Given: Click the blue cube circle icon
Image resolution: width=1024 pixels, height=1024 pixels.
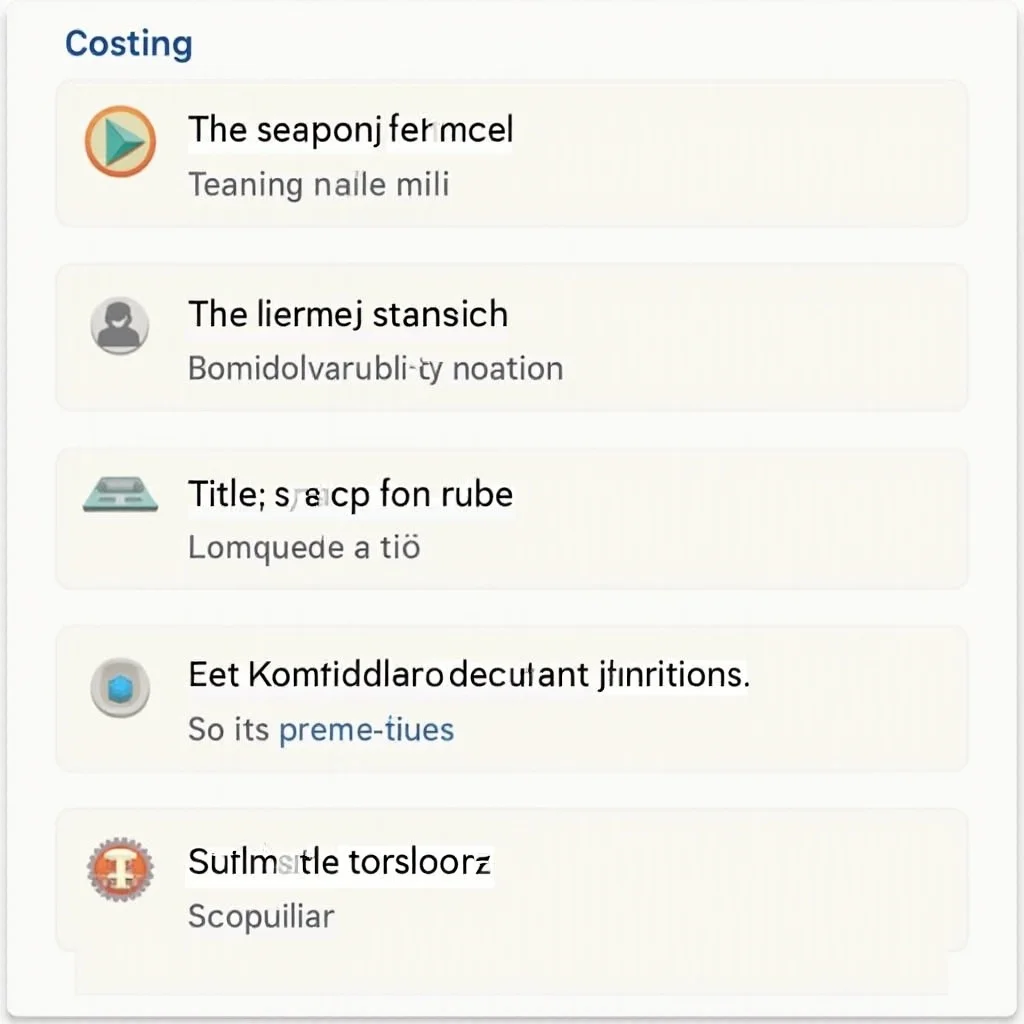Looking at the screenshot, I should tap(120, 689).
